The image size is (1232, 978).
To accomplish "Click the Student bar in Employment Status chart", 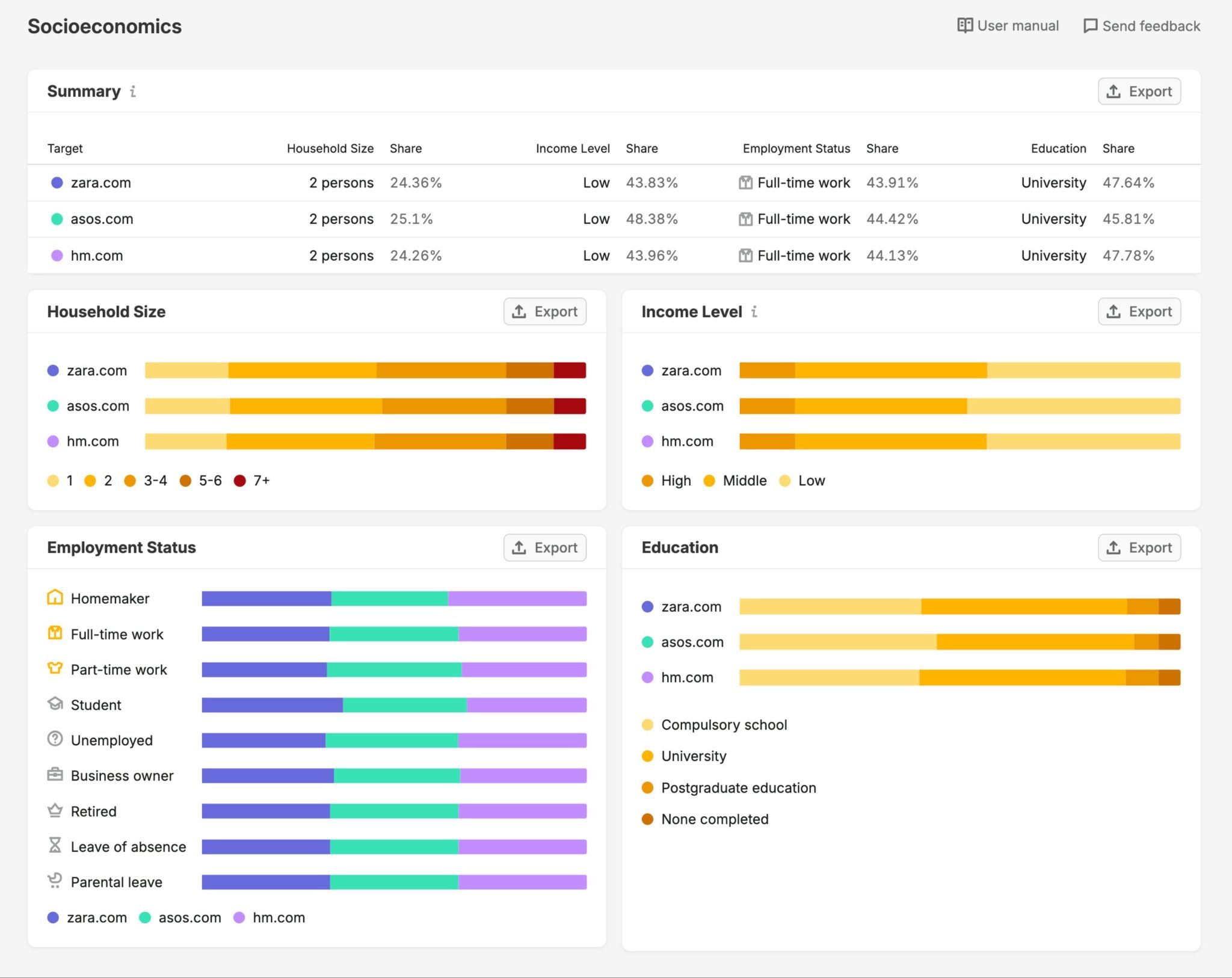I will pyautogui.click(x=394, y=705).
